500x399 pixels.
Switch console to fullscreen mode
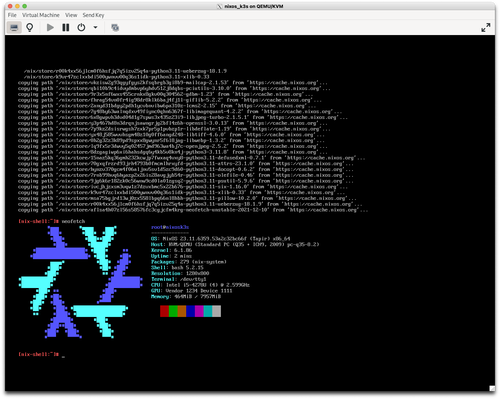coord(486,28)
